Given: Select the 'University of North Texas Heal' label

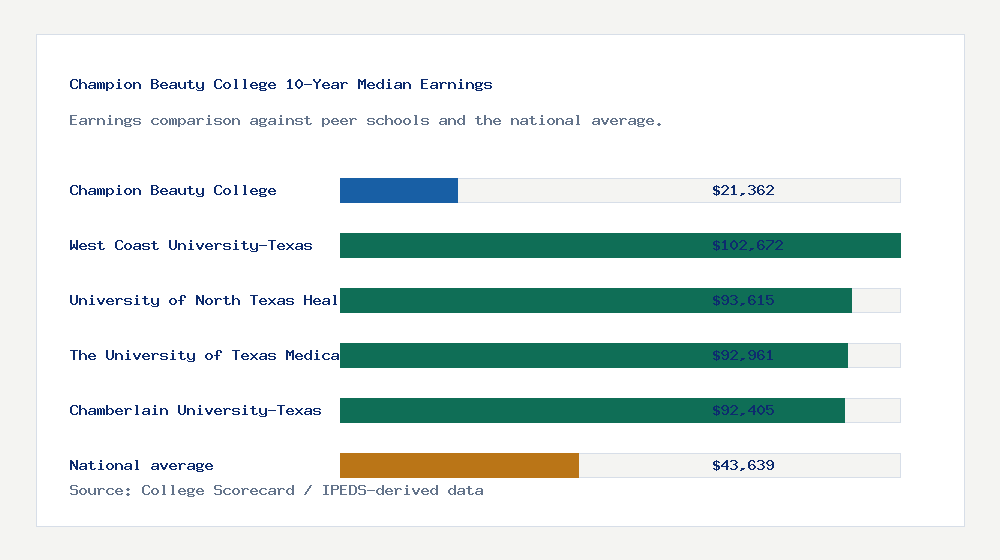Looking at the screenshot, I should [203, 300].
